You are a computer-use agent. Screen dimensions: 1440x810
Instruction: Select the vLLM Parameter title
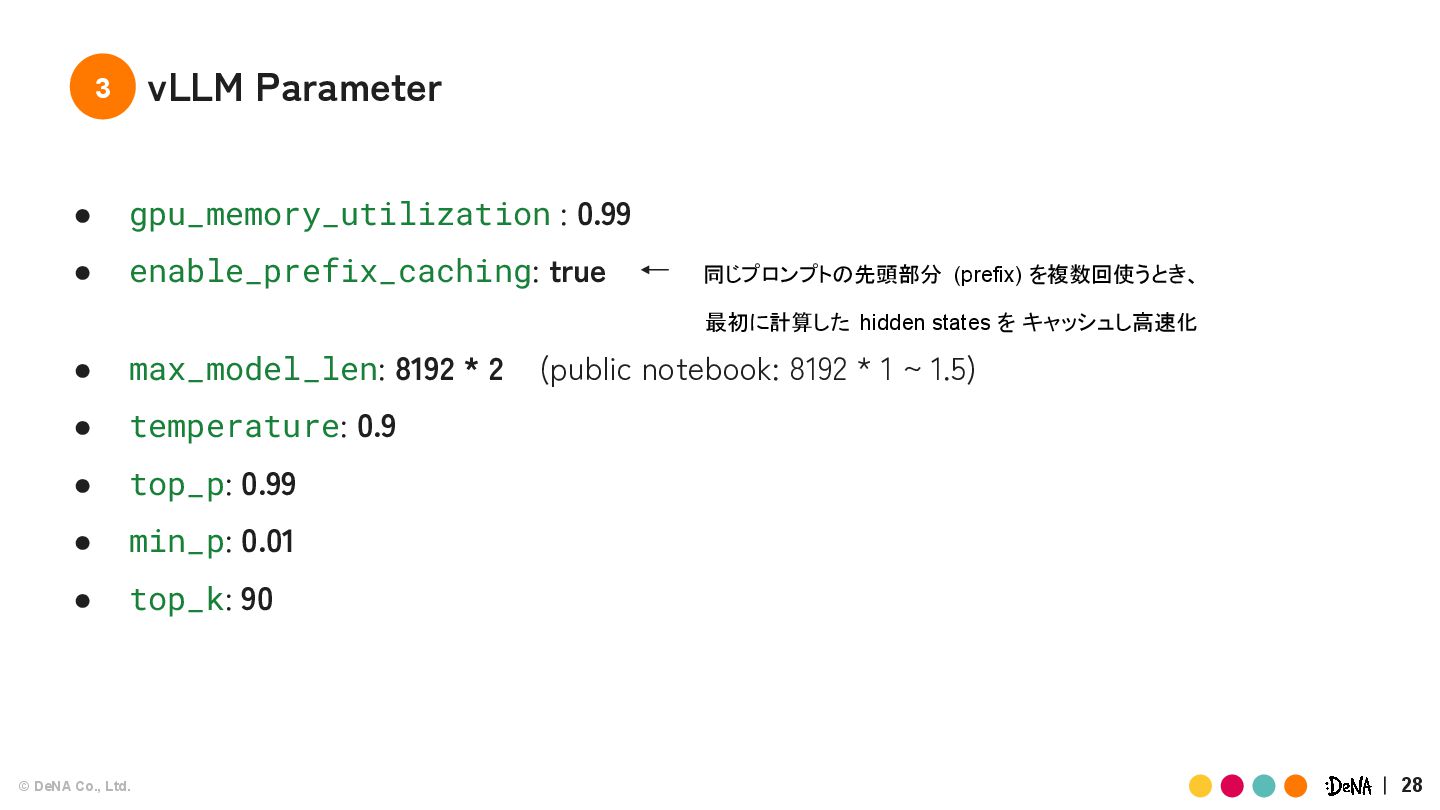(x=294, y=88)
